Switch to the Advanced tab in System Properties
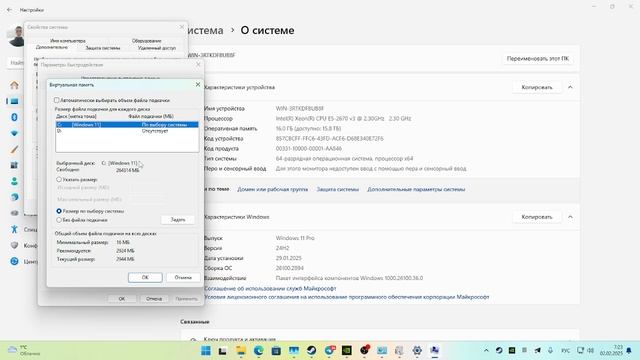 pos(52,47)
